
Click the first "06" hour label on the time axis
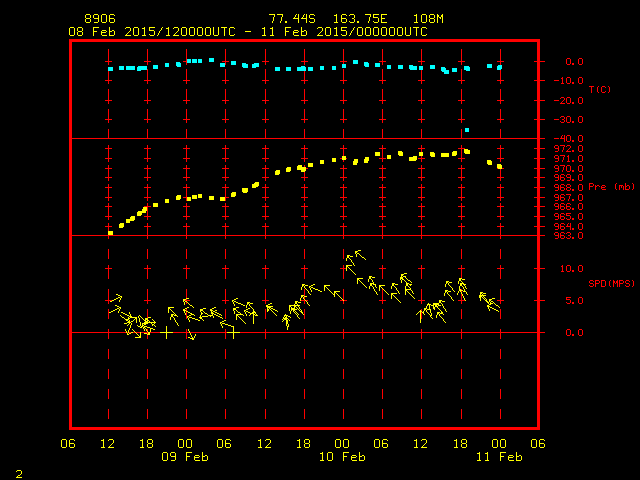(x=68, y=444)
